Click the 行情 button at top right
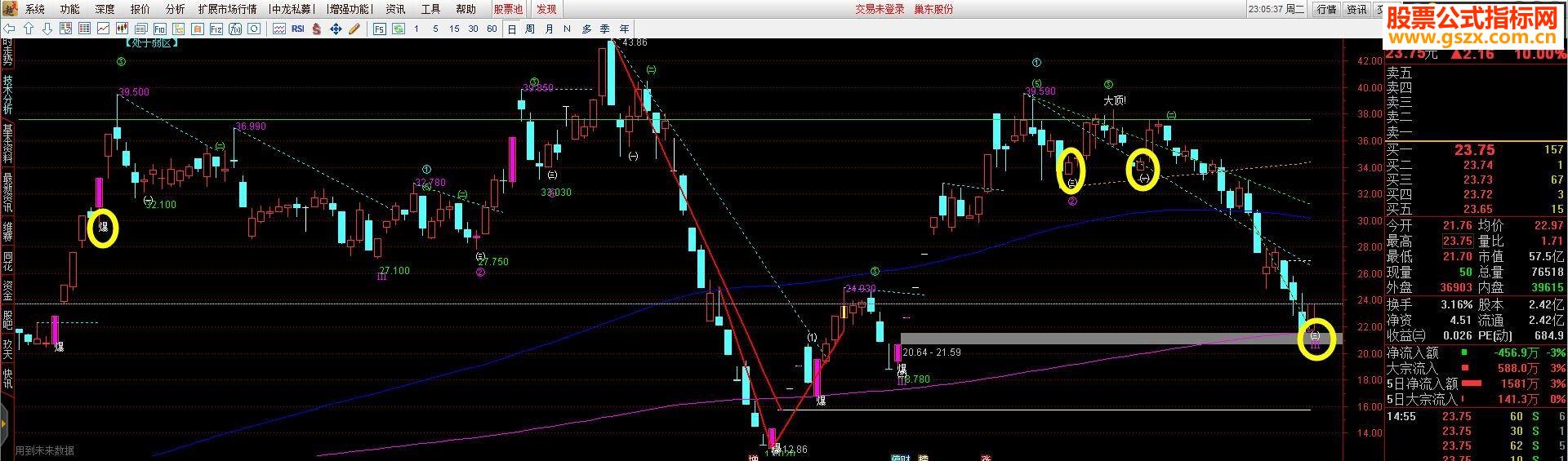The height and width of the screenshot is (461, 1568). tap(1326, 9)
